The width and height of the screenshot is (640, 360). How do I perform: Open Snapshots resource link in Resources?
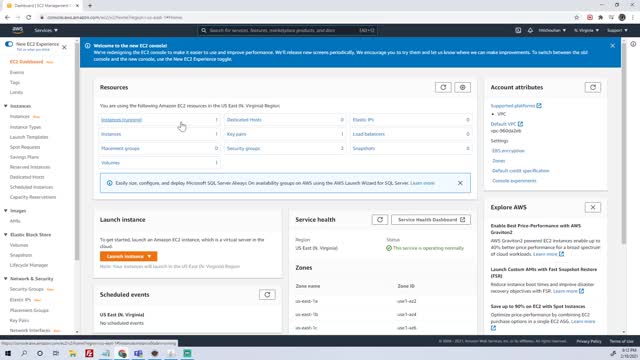363,149
